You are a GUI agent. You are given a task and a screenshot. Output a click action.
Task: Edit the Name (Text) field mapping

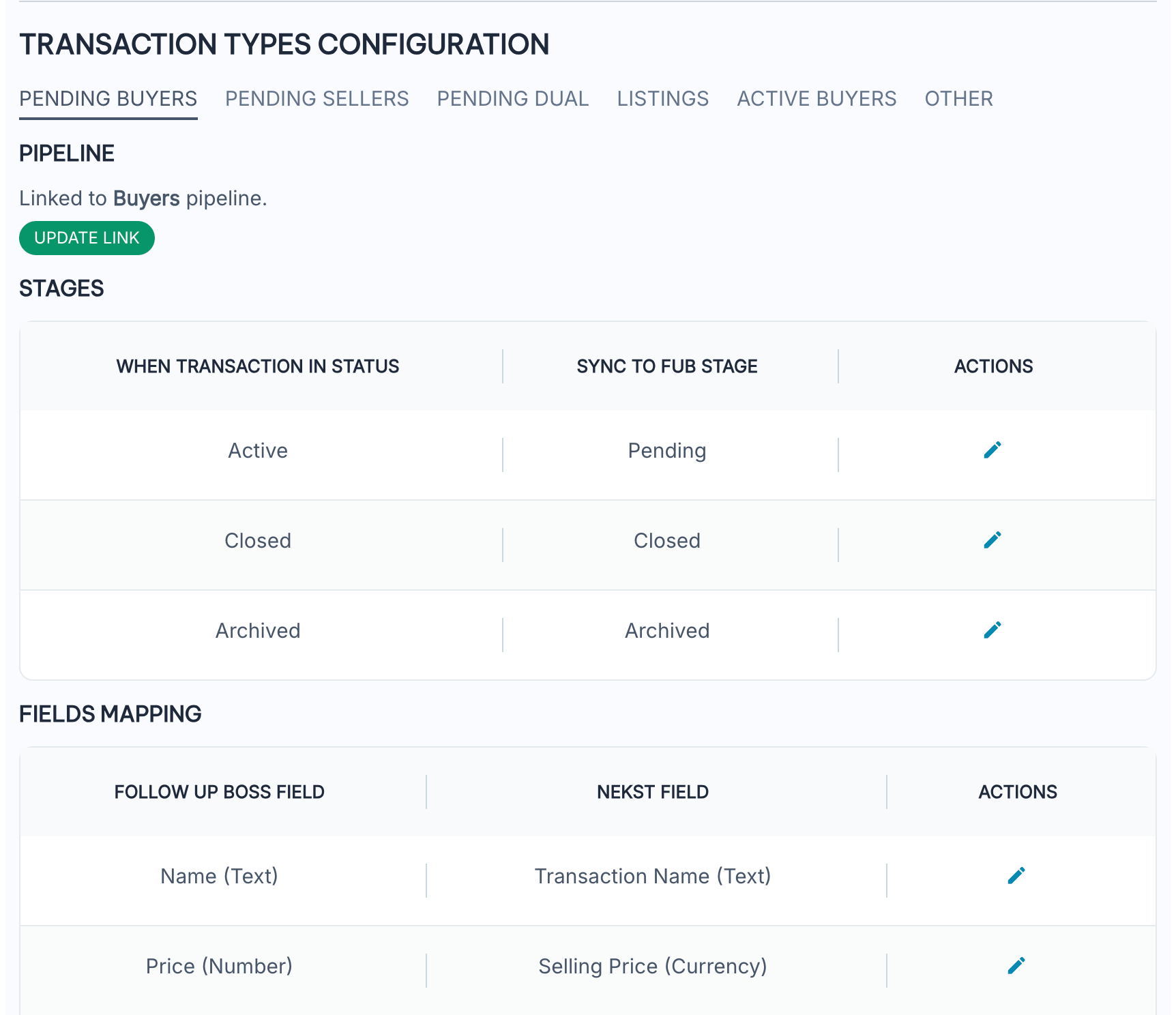[1016, 876]
